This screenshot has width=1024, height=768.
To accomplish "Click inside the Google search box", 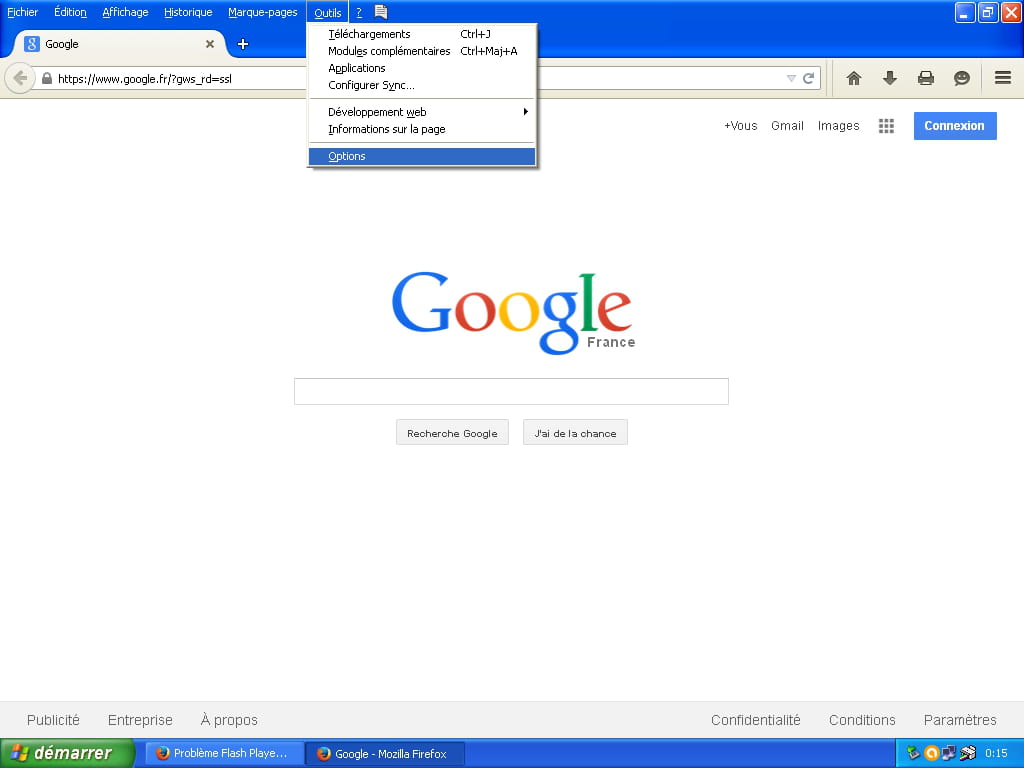I will coord(511,391).
